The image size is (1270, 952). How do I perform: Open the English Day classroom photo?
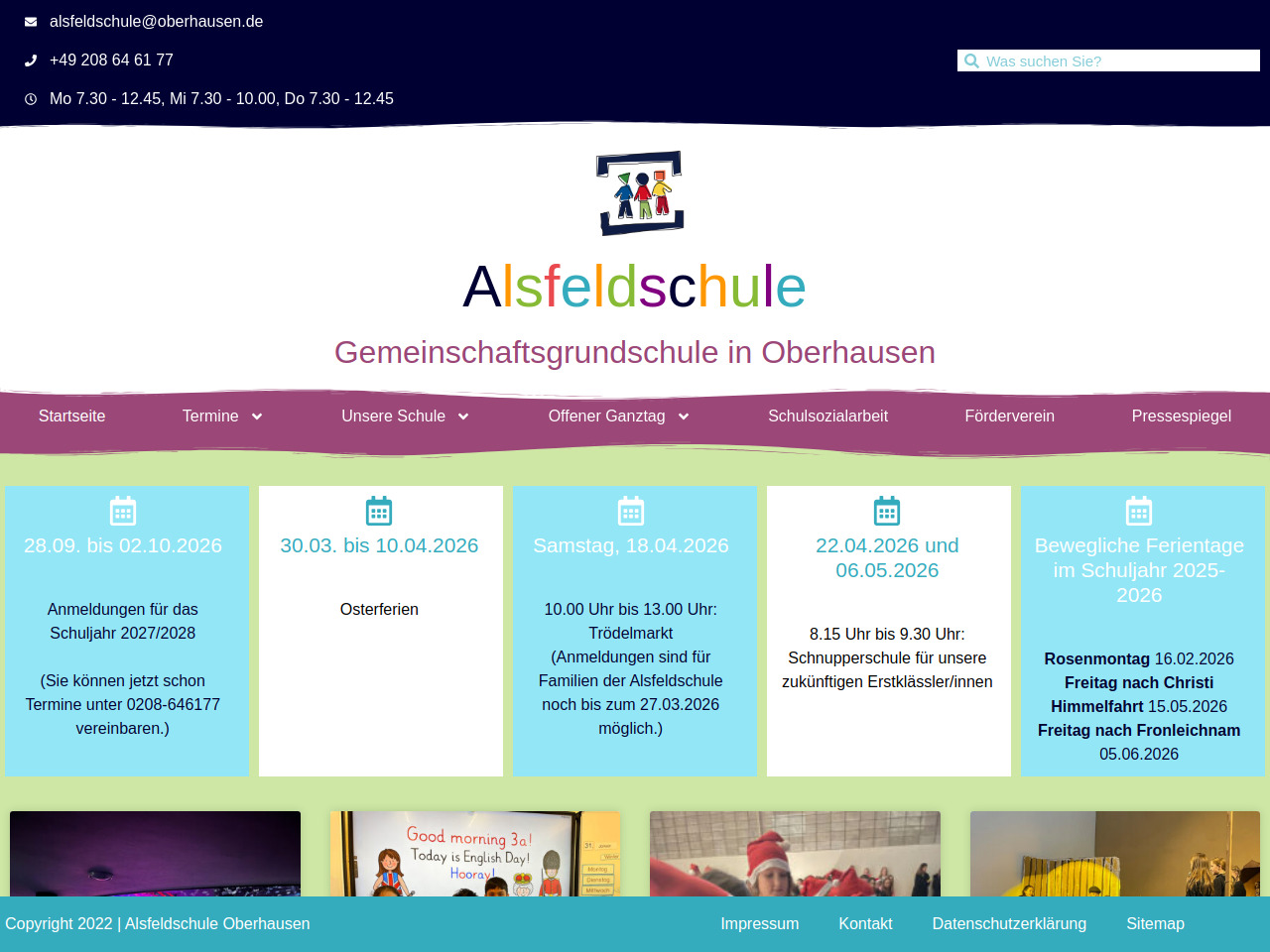click(475, 854)
